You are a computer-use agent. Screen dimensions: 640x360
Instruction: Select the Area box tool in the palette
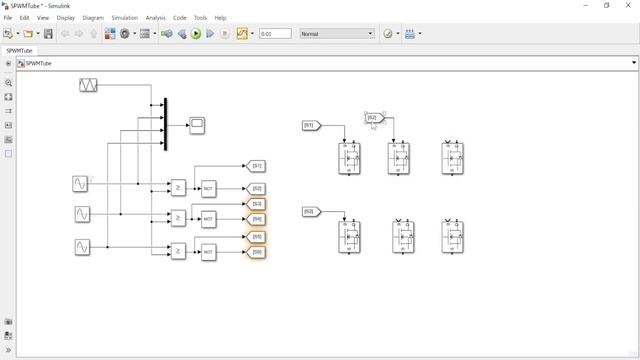click(8, 153)
